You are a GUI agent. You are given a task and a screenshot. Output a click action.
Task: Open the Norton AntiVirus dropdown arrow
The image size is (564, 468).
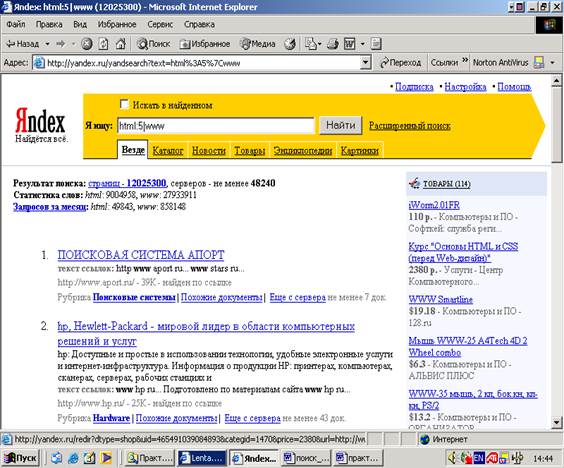[x=552, y=63]
